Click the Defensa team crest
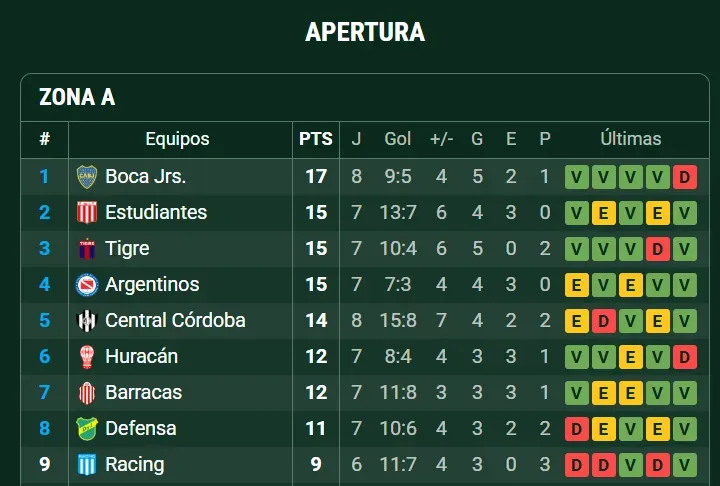The image size is (720, 486). tap(87, 429)
